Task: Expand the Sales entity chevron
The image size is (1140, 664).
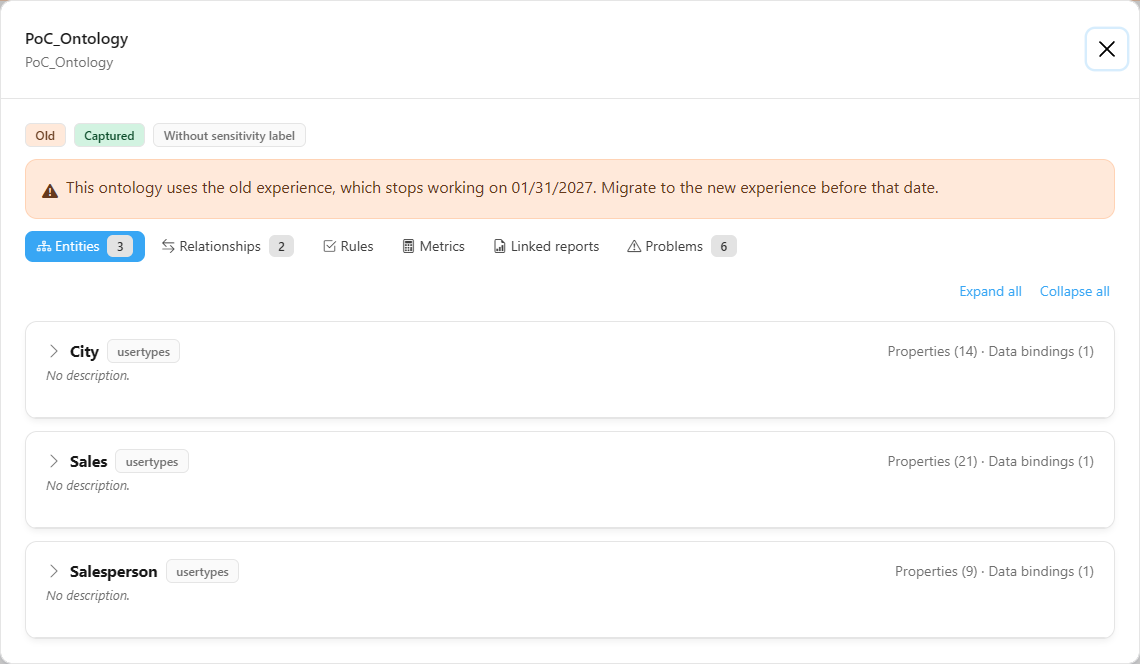Action: tap(54, 461)
